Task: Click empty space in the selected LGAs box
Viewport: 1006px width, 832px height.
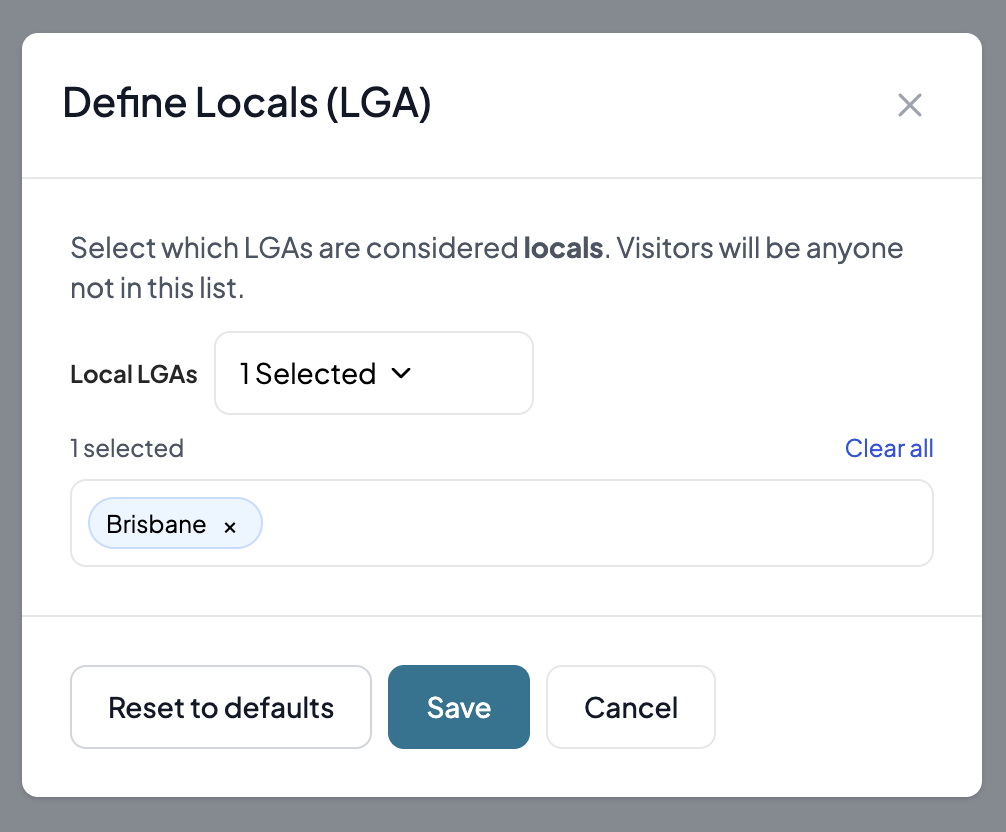Action: click(600, 523)
